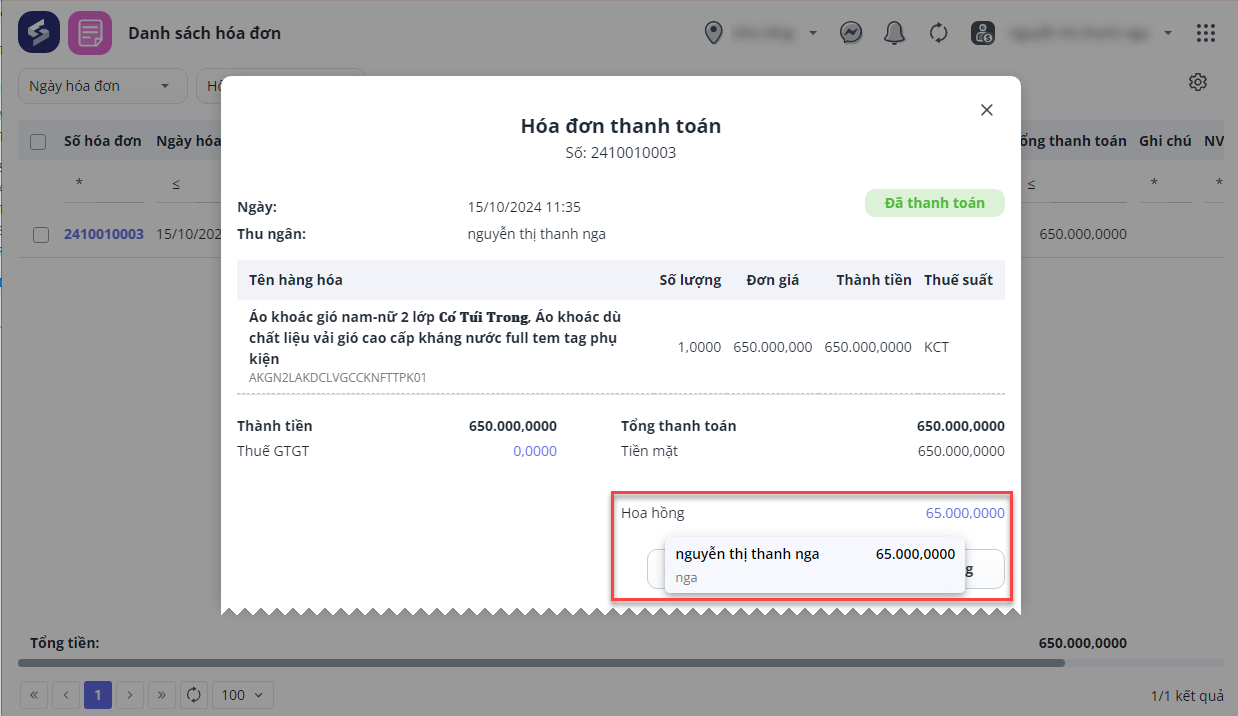Tick the select-all checkbox in table header
Image resolution: width=1238 pixels, height=716 pixels.
(x=38, y=142)
